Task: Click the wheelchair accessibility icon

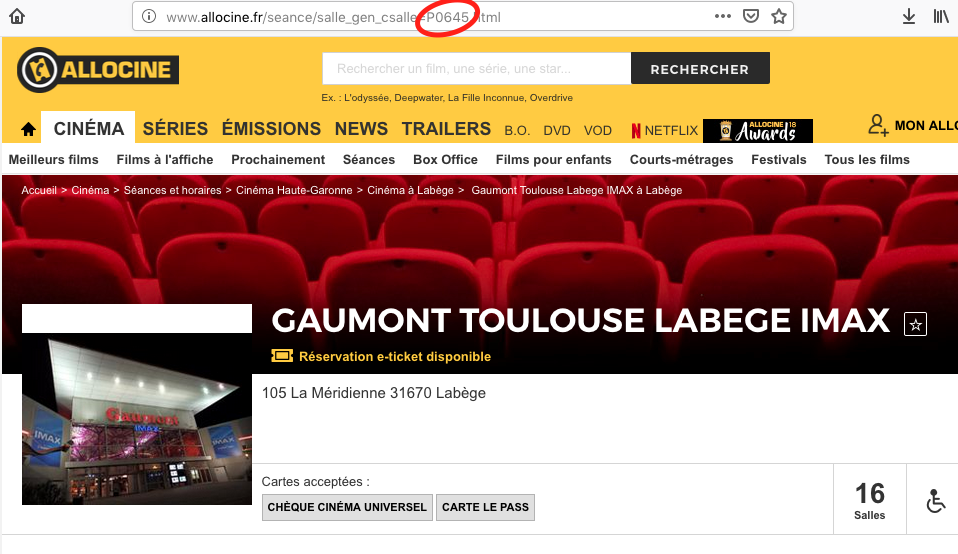Action: tap(935, 500)
